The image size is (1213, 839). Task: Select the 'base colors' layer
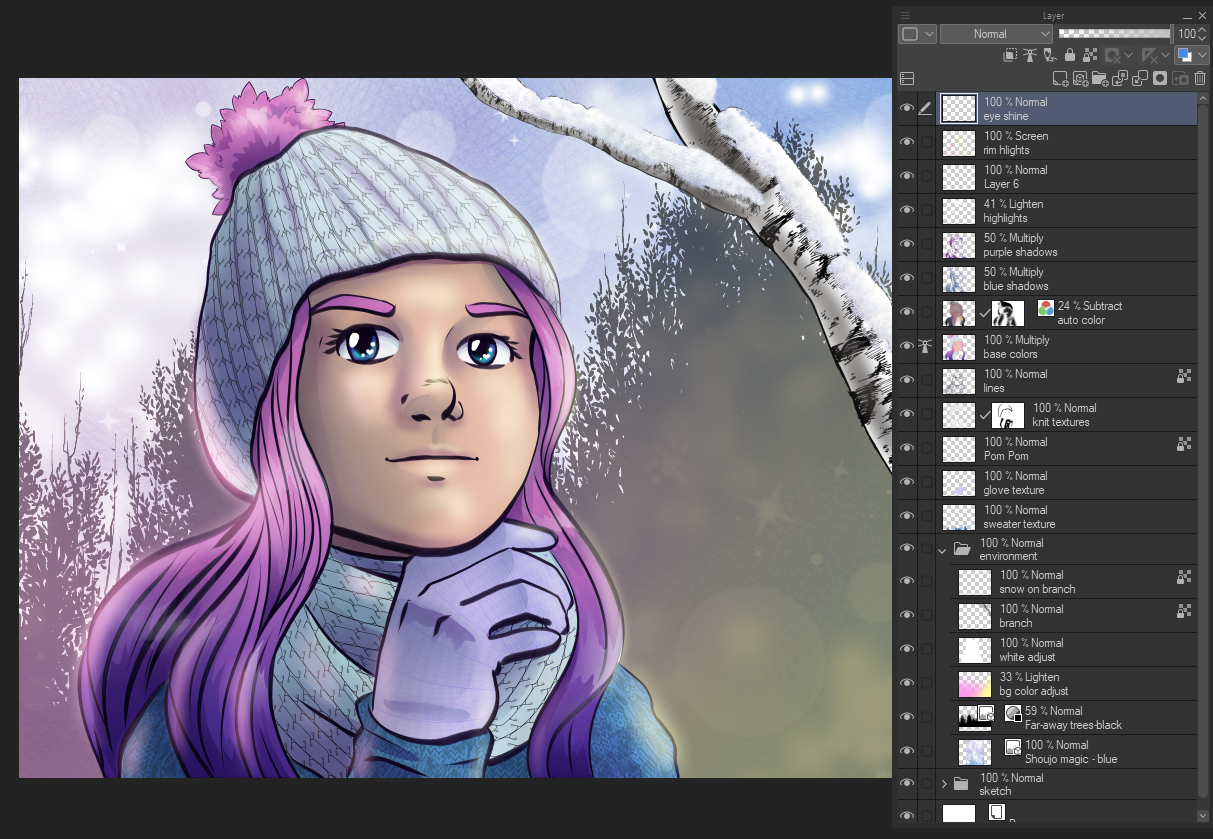(x=1080, y=347)
